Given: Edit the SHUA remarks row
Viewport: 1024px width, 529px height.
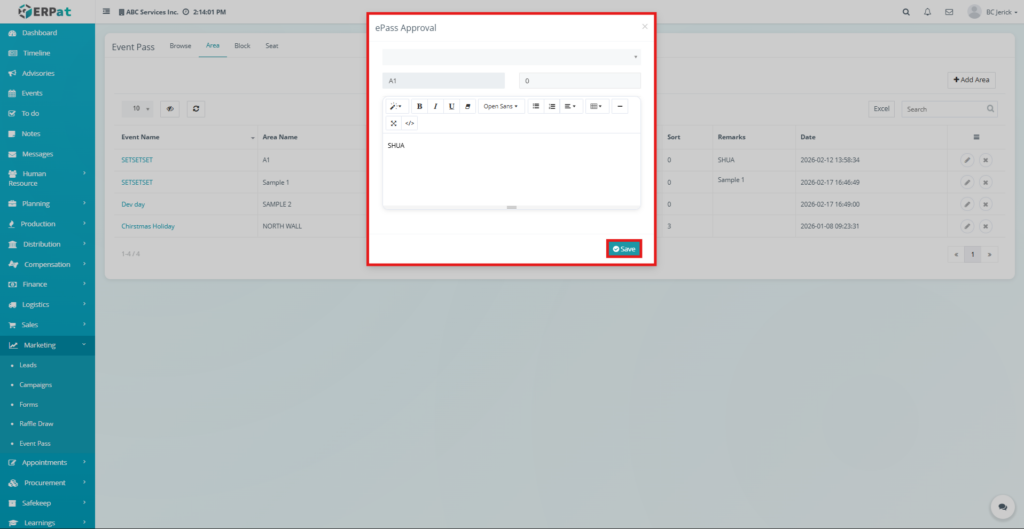Looking at the screenshot, I should 967,160.
